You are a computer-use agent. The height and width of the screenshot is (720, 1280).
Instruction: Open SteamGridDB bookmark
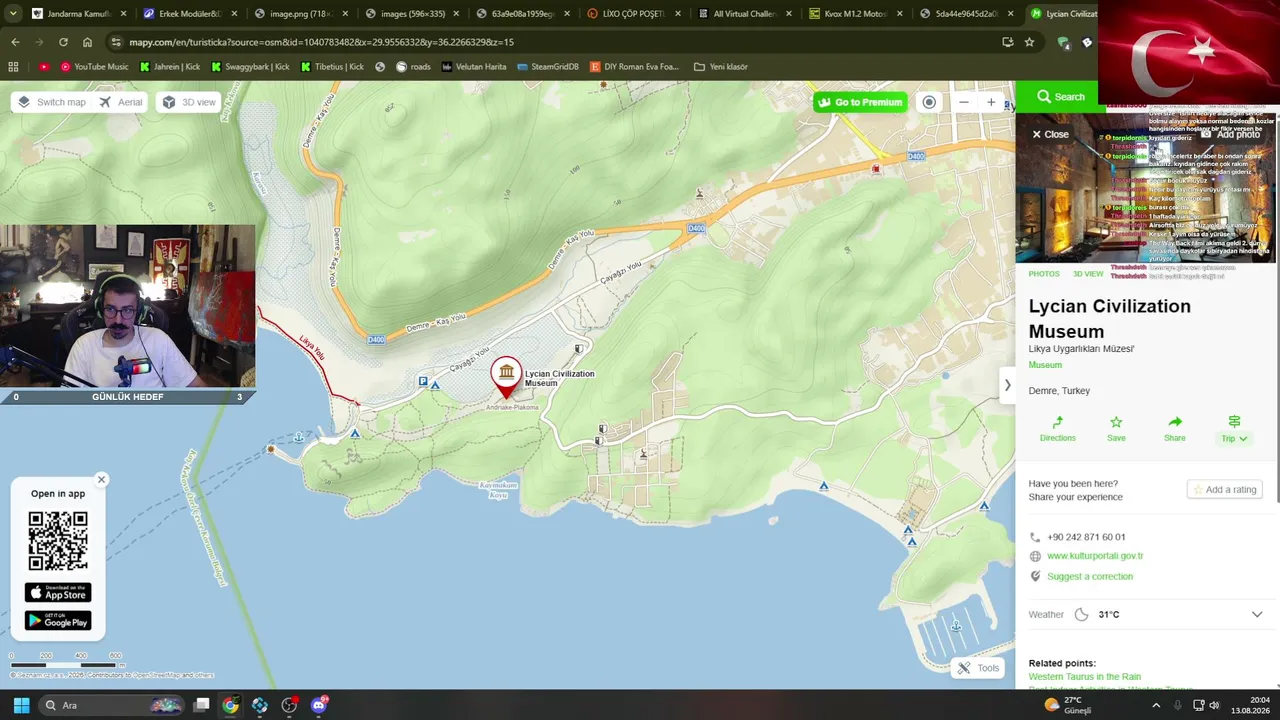(548, 67)
